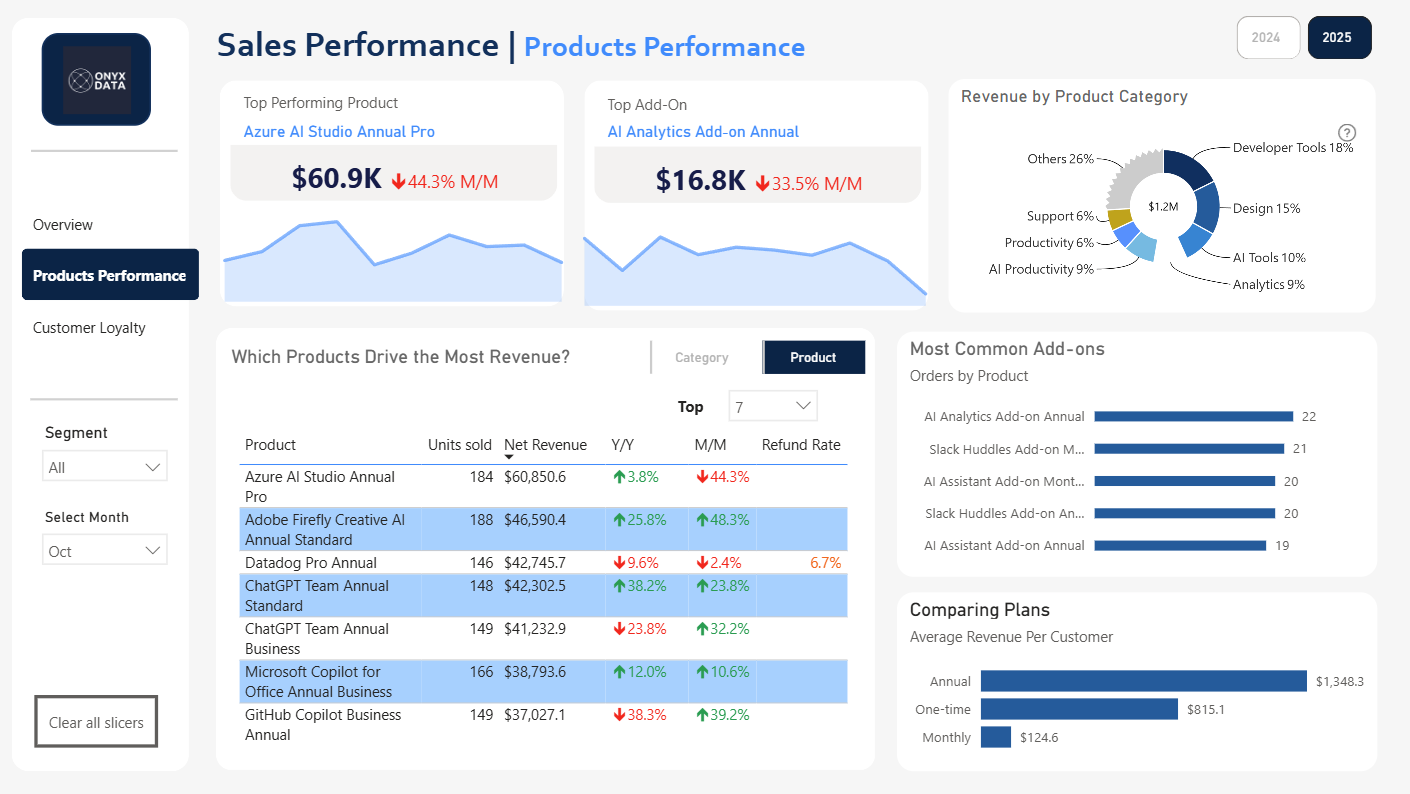Screen dimensions: 1410x794
Task: Select the 2025 year button
Action: pos(1339,38)
